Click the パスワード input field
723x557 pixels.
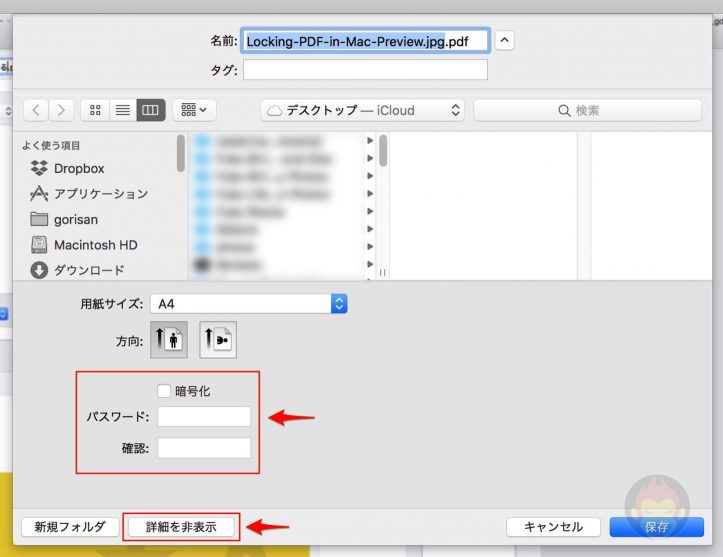[x=204, y=416]
